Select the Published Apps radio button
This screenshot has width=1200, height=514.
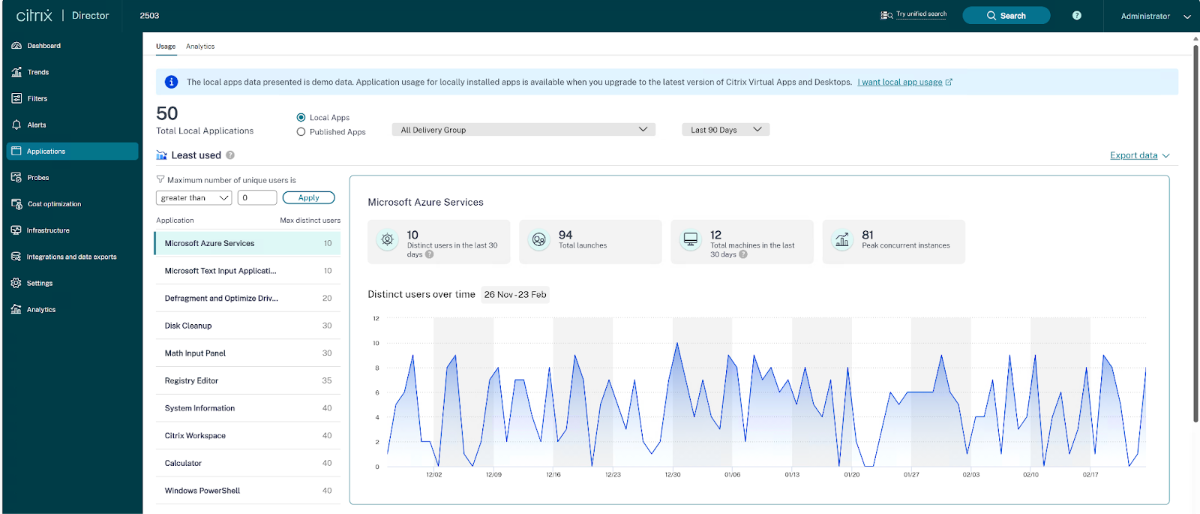click(301, 132)
